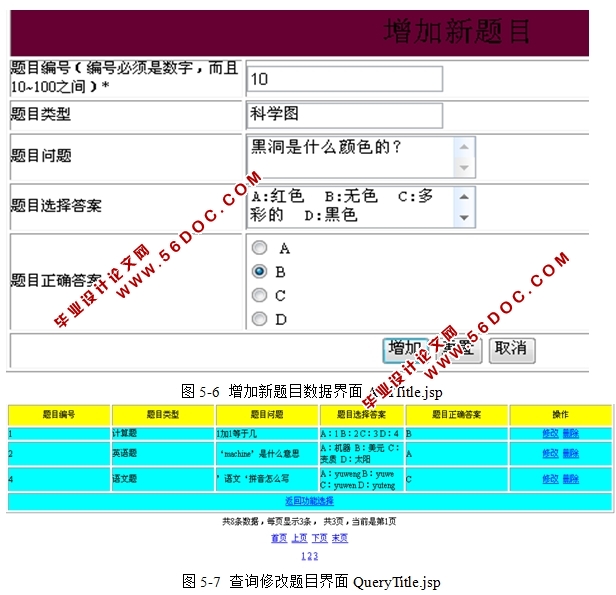The image size is (616, 595).
Task: Click the 题目正确答案 column header
Action: coord(457,415)
